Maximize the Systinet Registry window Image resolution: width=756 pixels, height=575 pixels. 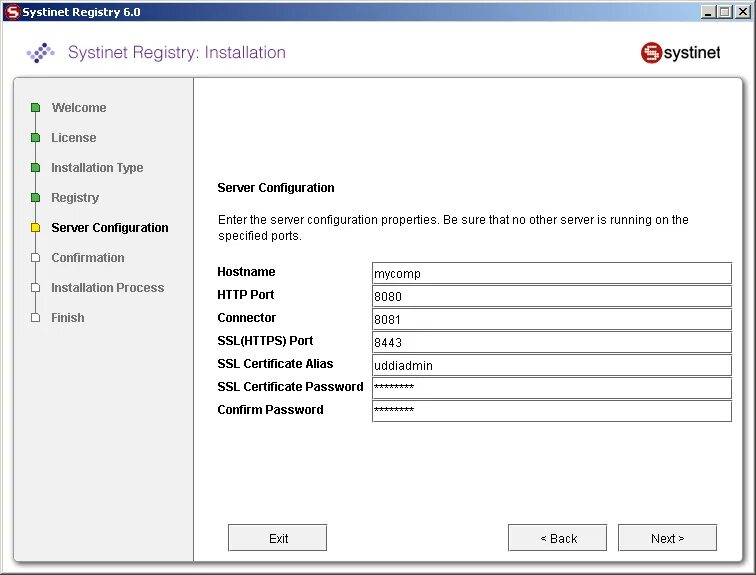(x=724, y=12)
